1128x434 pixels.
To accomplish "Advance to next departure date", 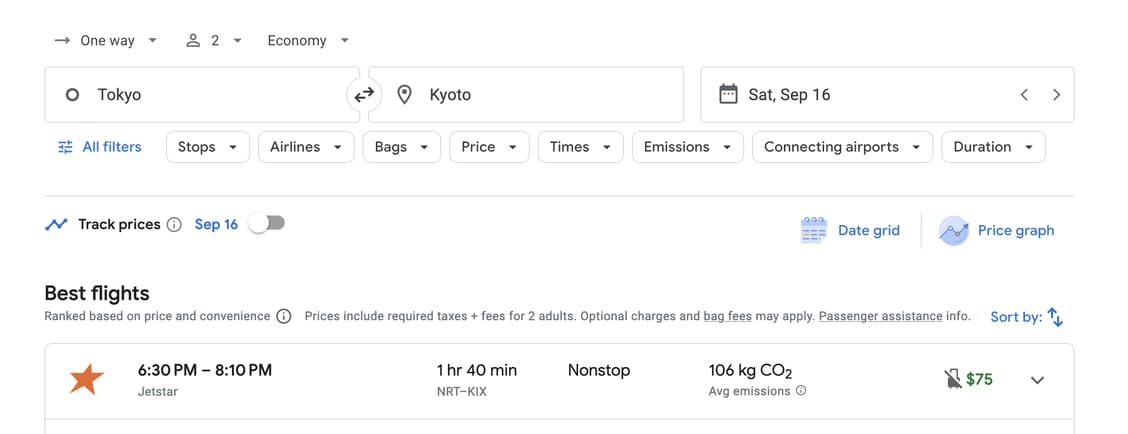I will click(x=1056, y=95).
